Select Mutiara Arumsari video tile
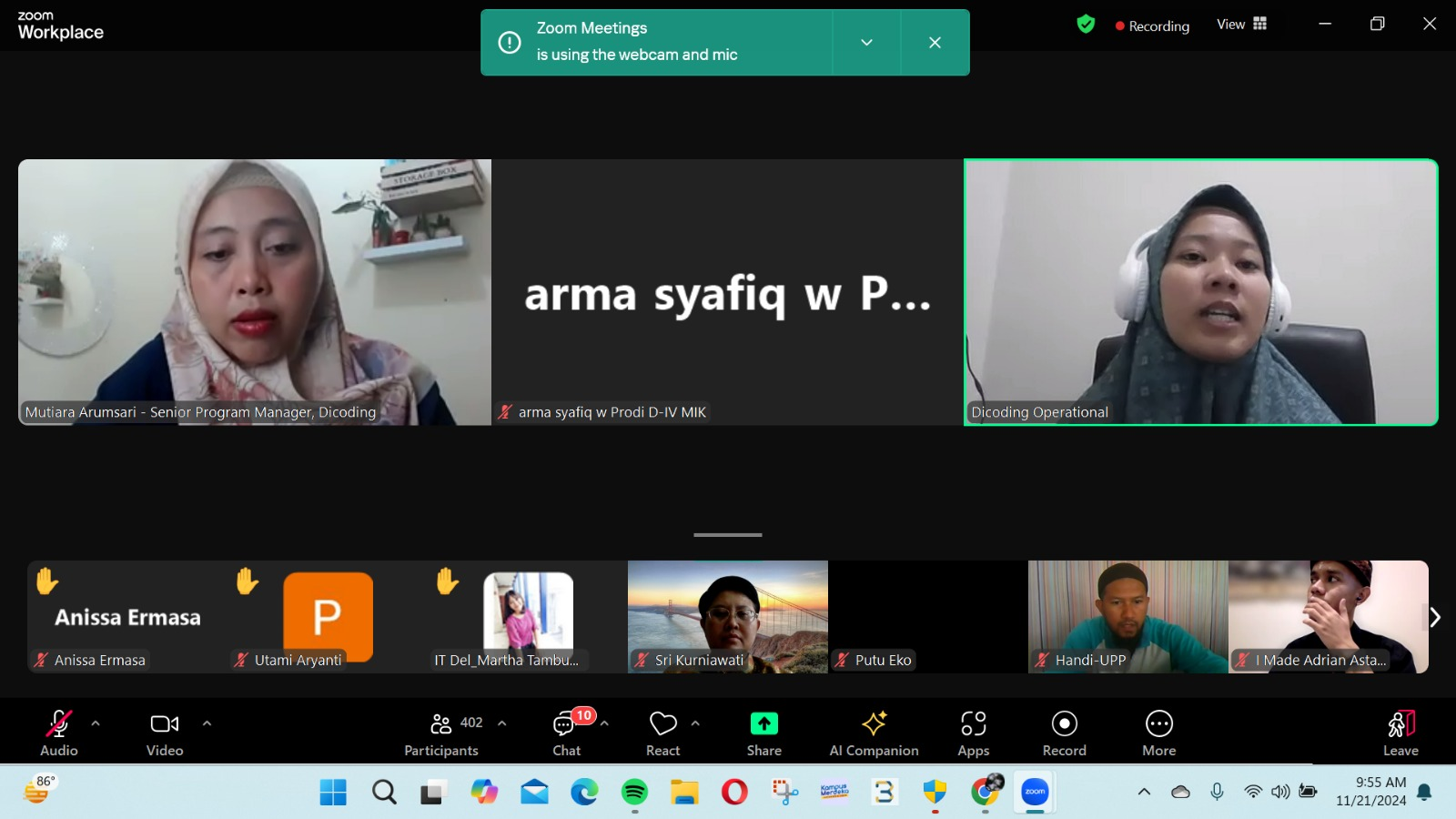This screenshot has width=1456, height=819. tap(255, 292)
